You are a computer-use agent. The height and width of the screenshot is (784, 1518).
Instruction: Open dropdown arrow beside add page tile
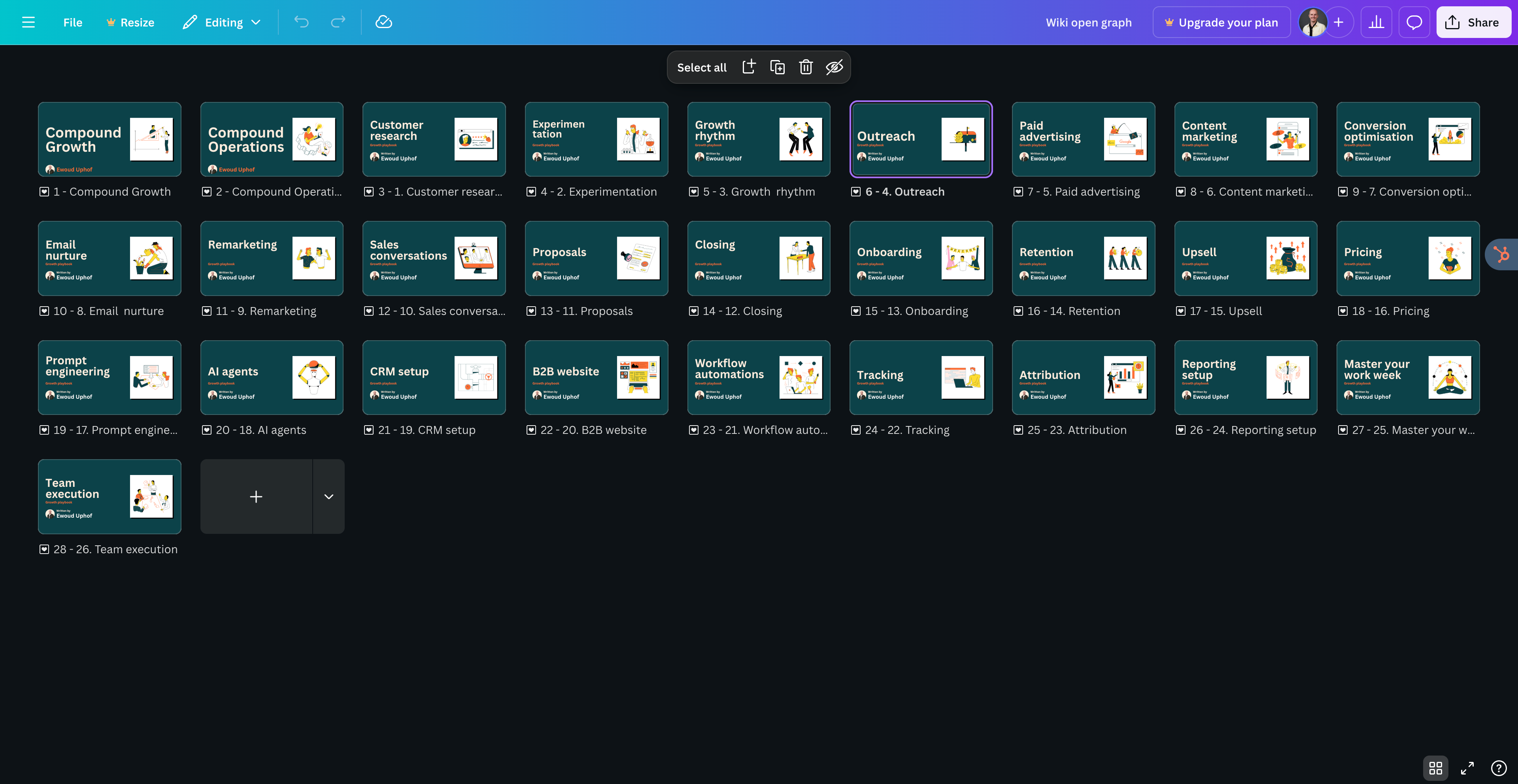click(x=329, y=497)
